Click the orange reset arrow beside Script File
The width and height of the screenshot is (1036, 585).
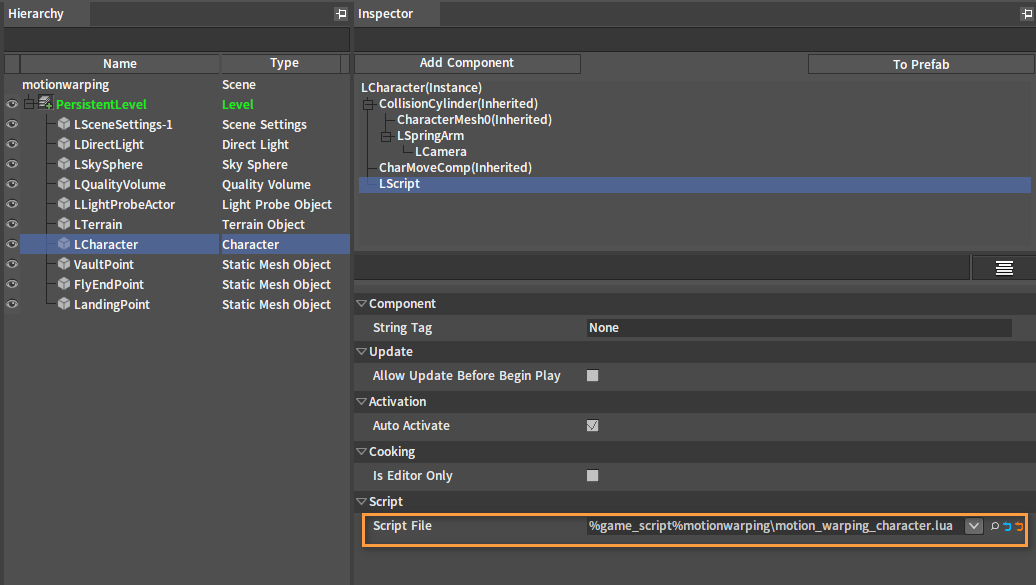pyautogui.click(x=1019, y=526)
